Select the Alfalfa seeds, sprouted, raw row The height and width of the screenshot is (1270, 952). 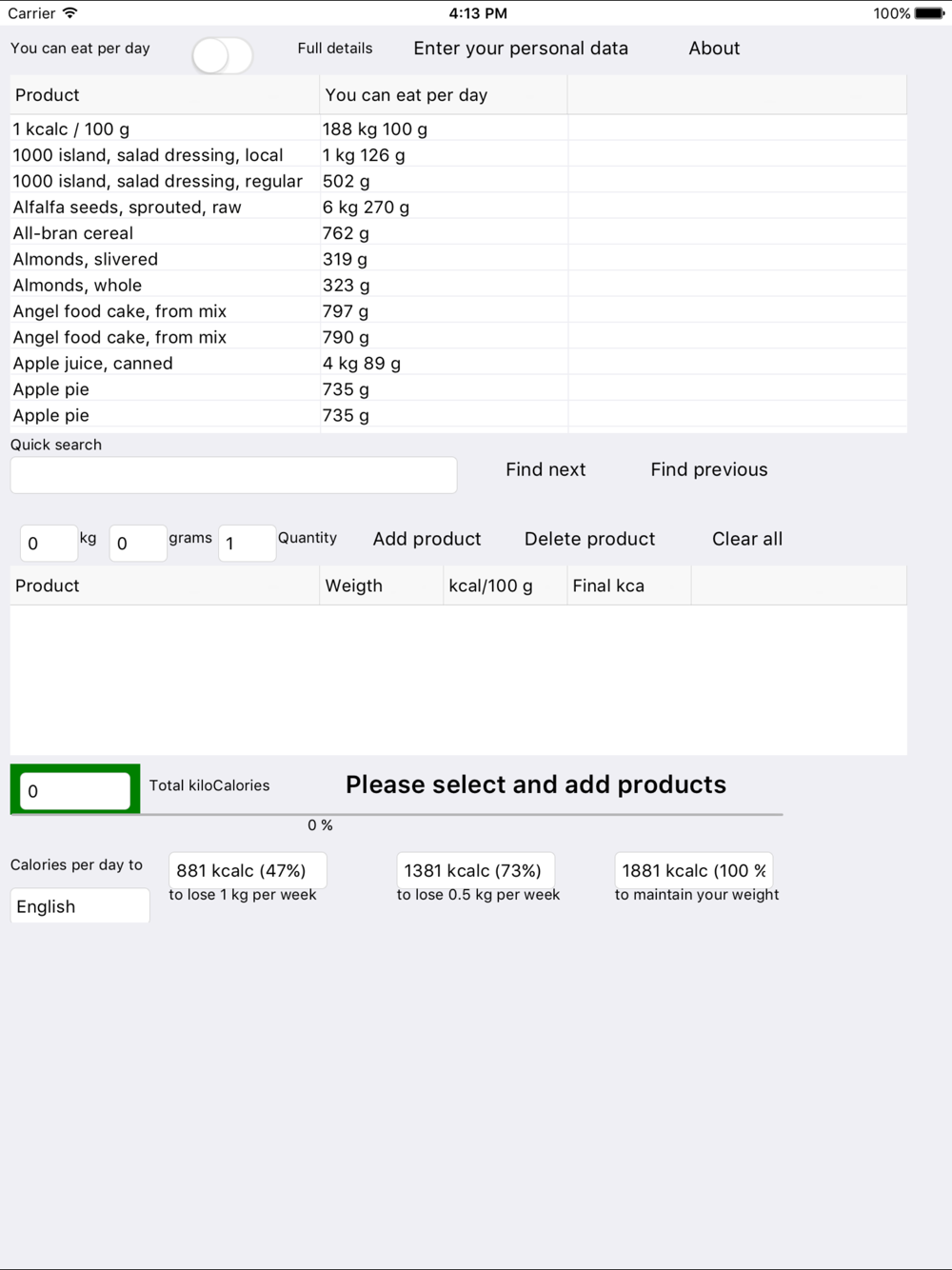[458, 207]
